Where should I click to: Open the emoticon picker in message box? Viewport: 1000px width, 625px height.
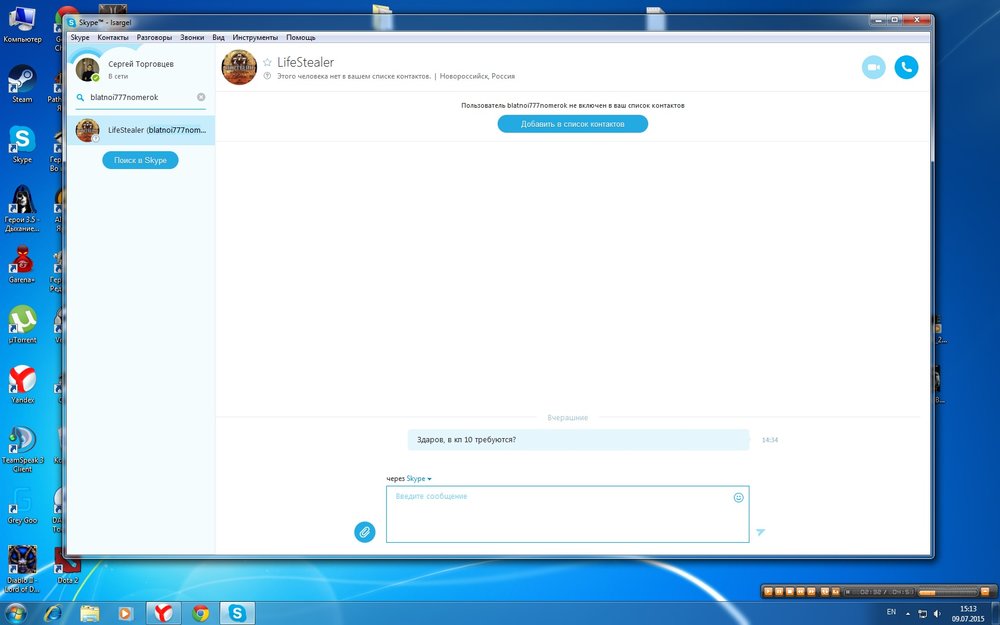[x=739, y=497]
